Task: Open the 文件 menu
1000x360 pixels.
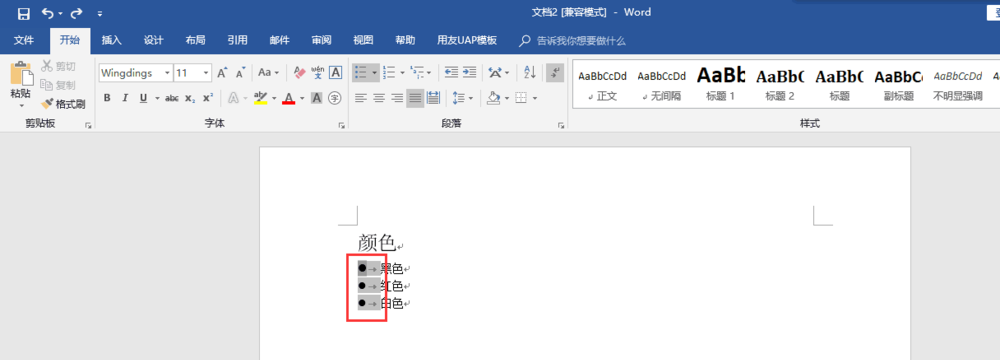Action: point(24,40)
